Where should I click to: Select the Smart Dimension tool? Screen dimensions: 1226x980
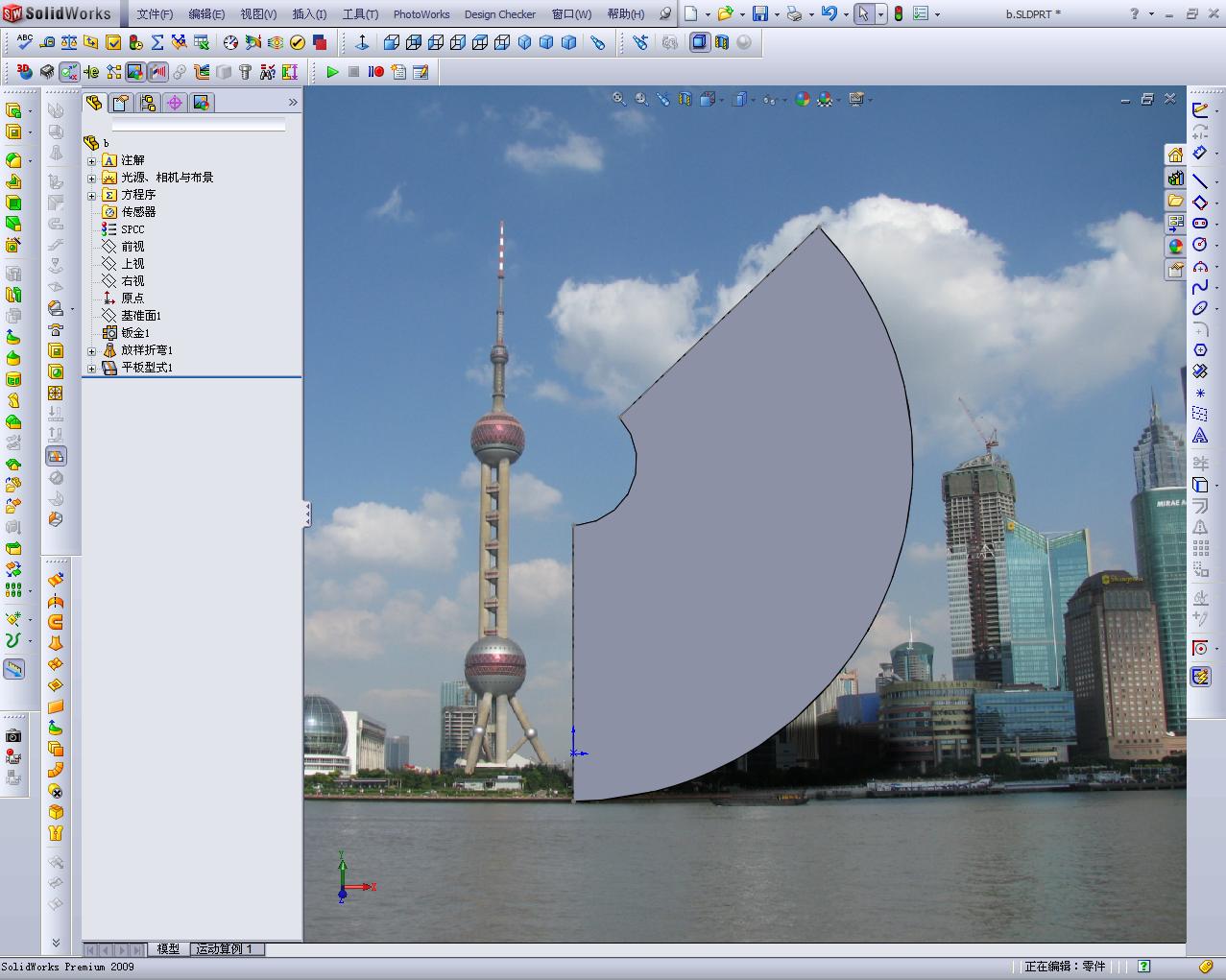click(1200, 153)
